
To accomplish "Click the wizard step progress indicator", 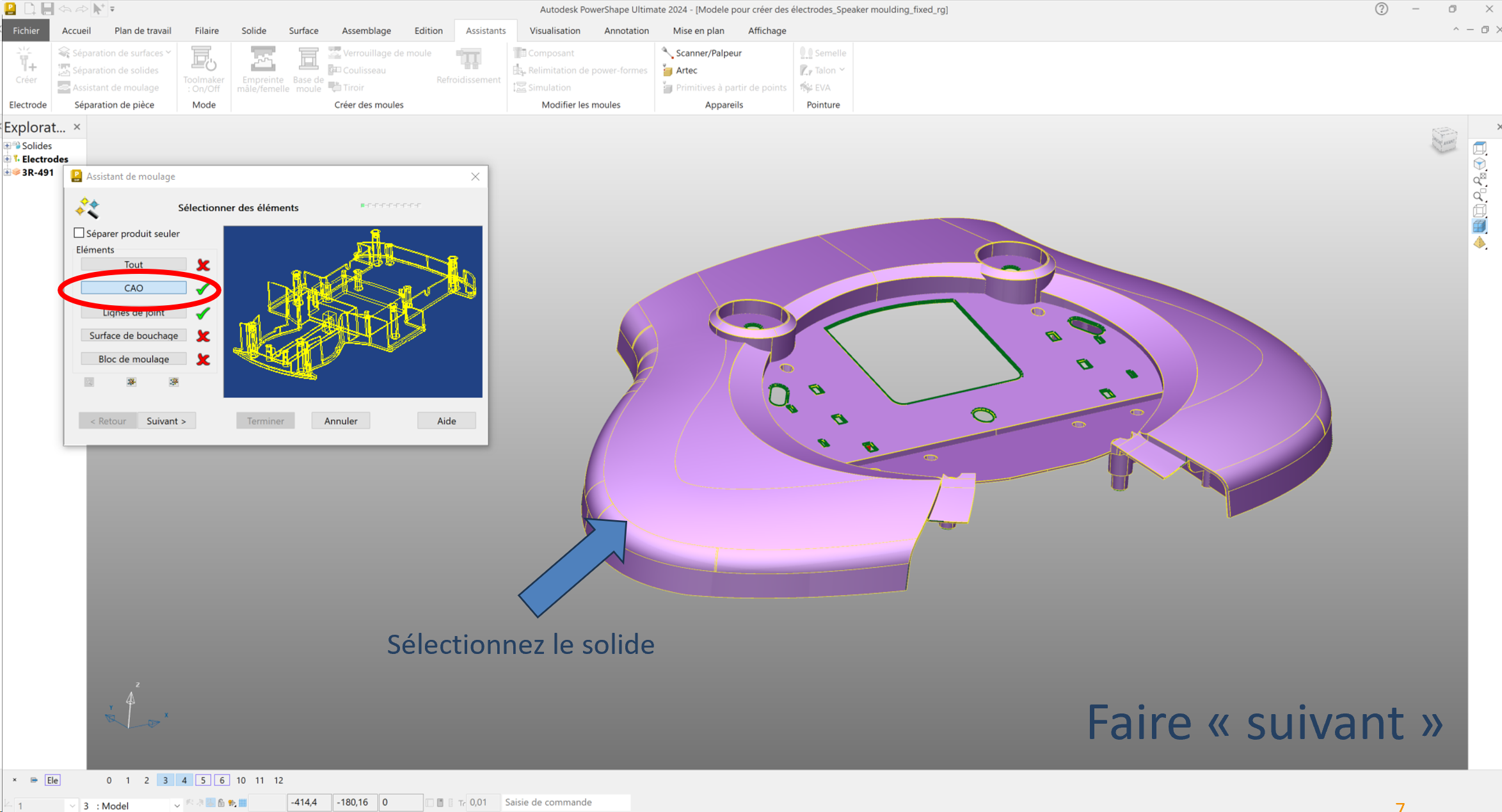I will [x=390, y=205].
